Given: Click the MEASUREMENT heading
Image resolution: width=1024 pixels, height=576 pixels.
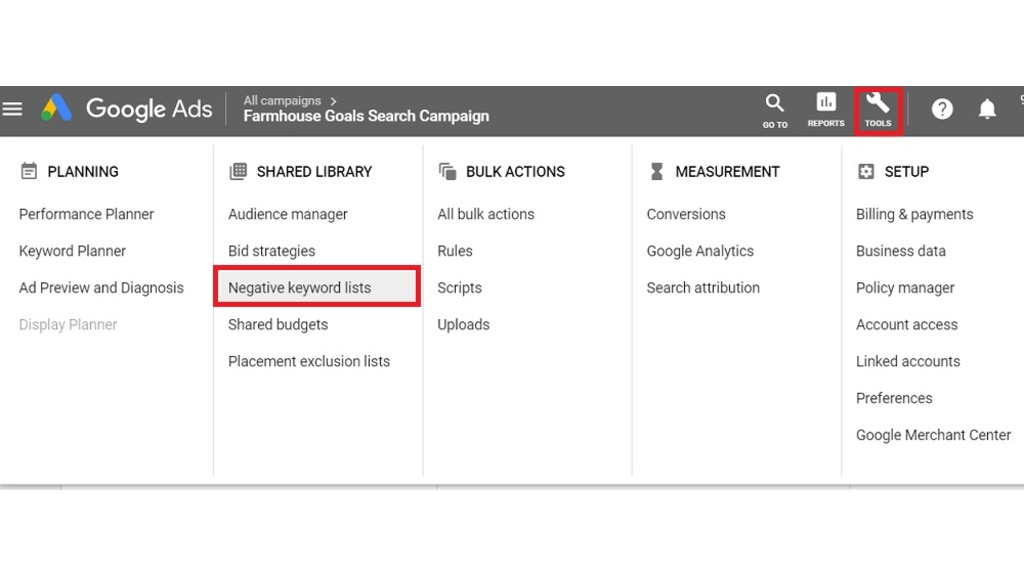Looking at the screenshot, I should (728, 172).
